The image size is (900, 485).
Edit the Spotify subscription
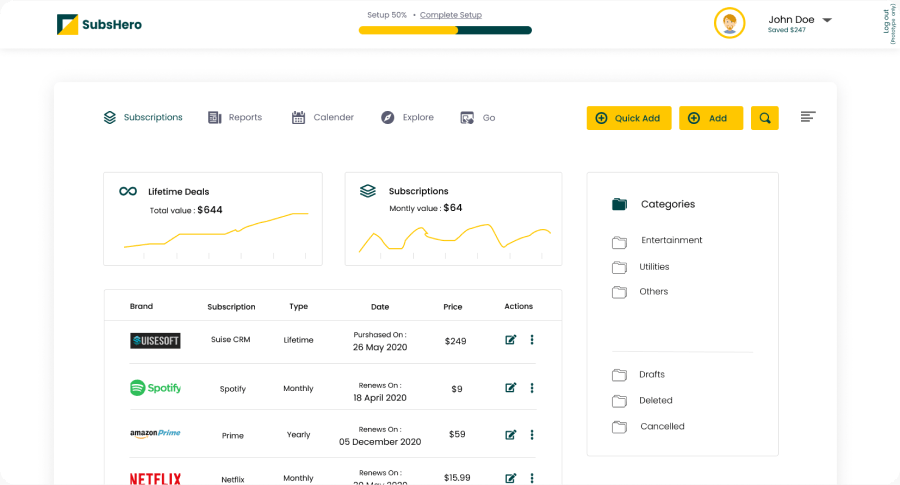coord(510,388)
